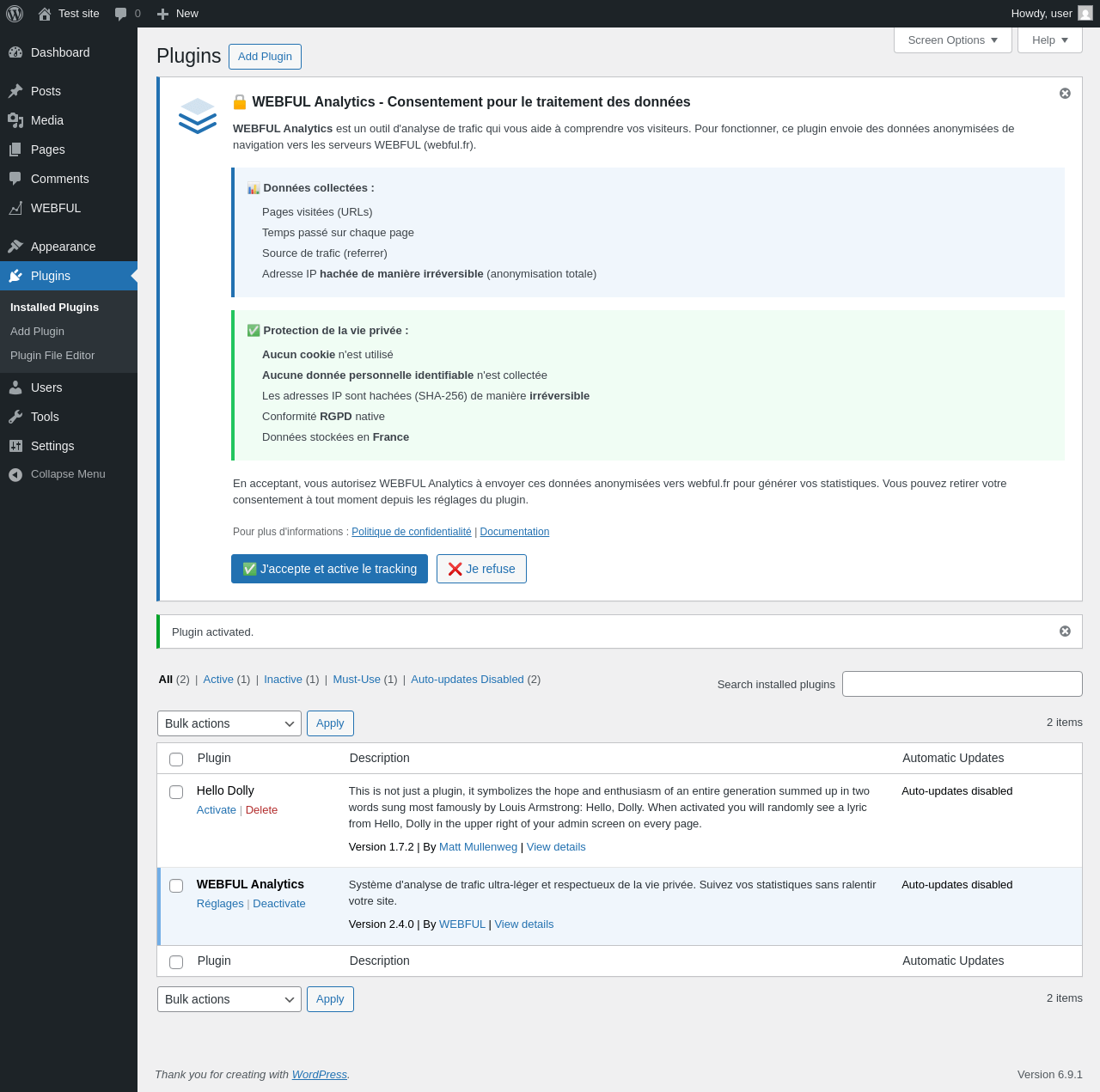Open Plugin File Editor submenu item
The image size is (1100, 1092).
(x=52, y=356)
